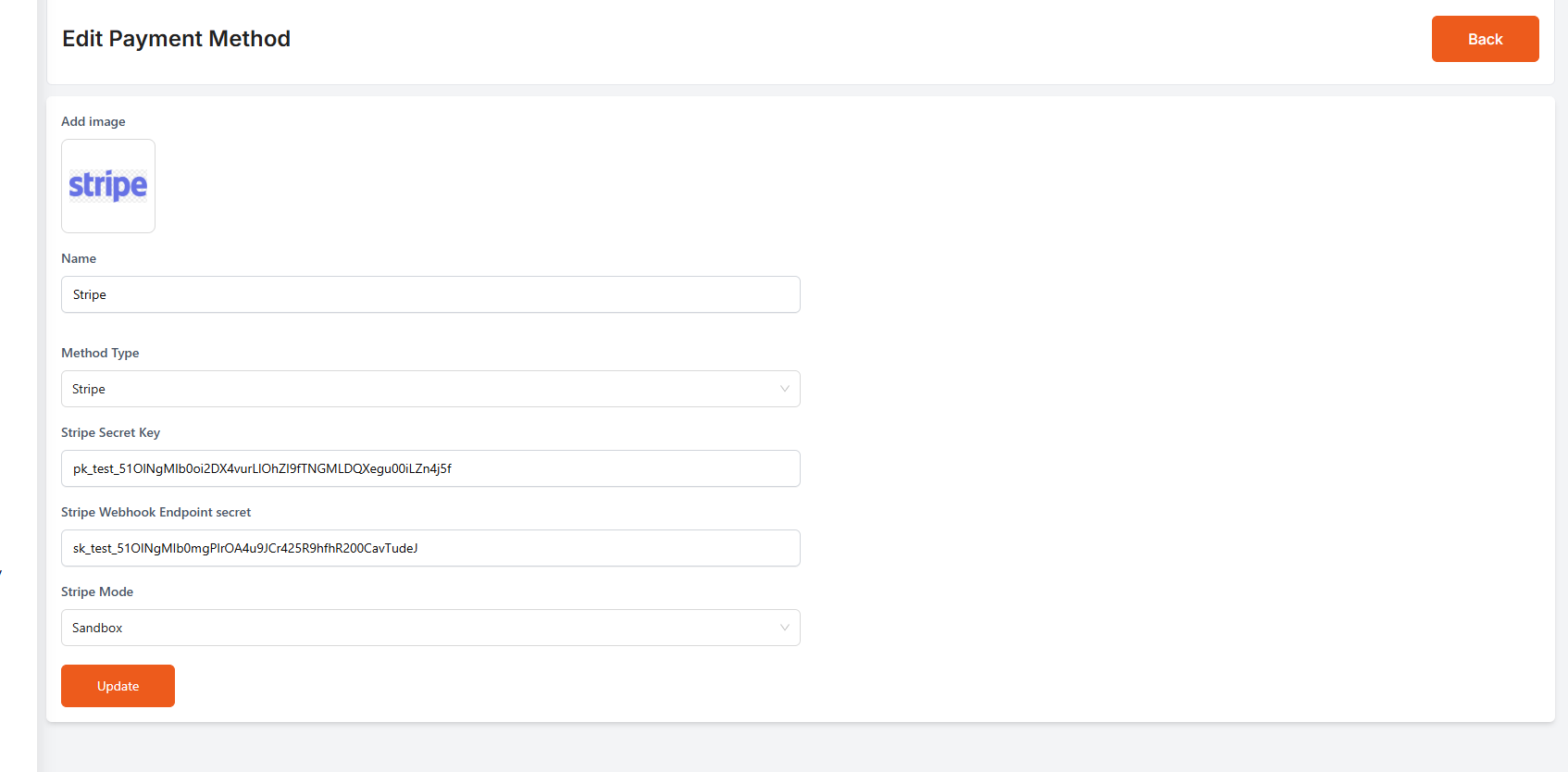Image resolution: width=1568 pixels, height=772 pixels.
Task: Click the Add image label
Action: pos(93,121)
